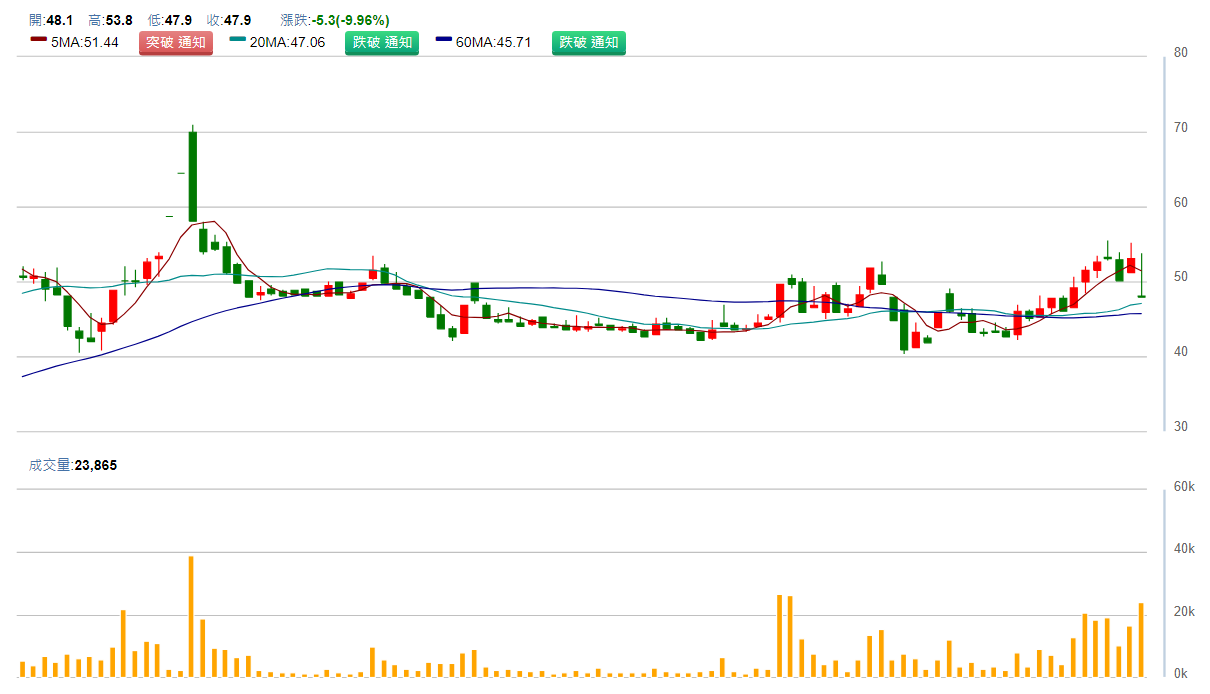Click the 跌破 通知 button beside 20MA
The height and width of the screenshot is (694, 1210).
pos(382,43)
